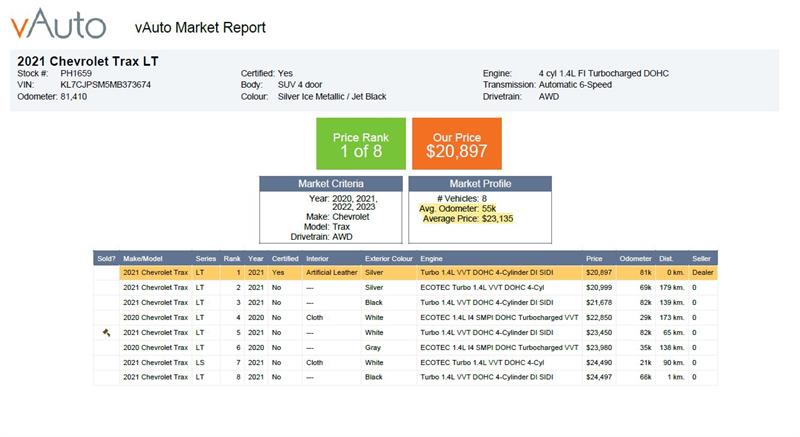
Task: Click the Odometer column header
Action: [636, 259]
